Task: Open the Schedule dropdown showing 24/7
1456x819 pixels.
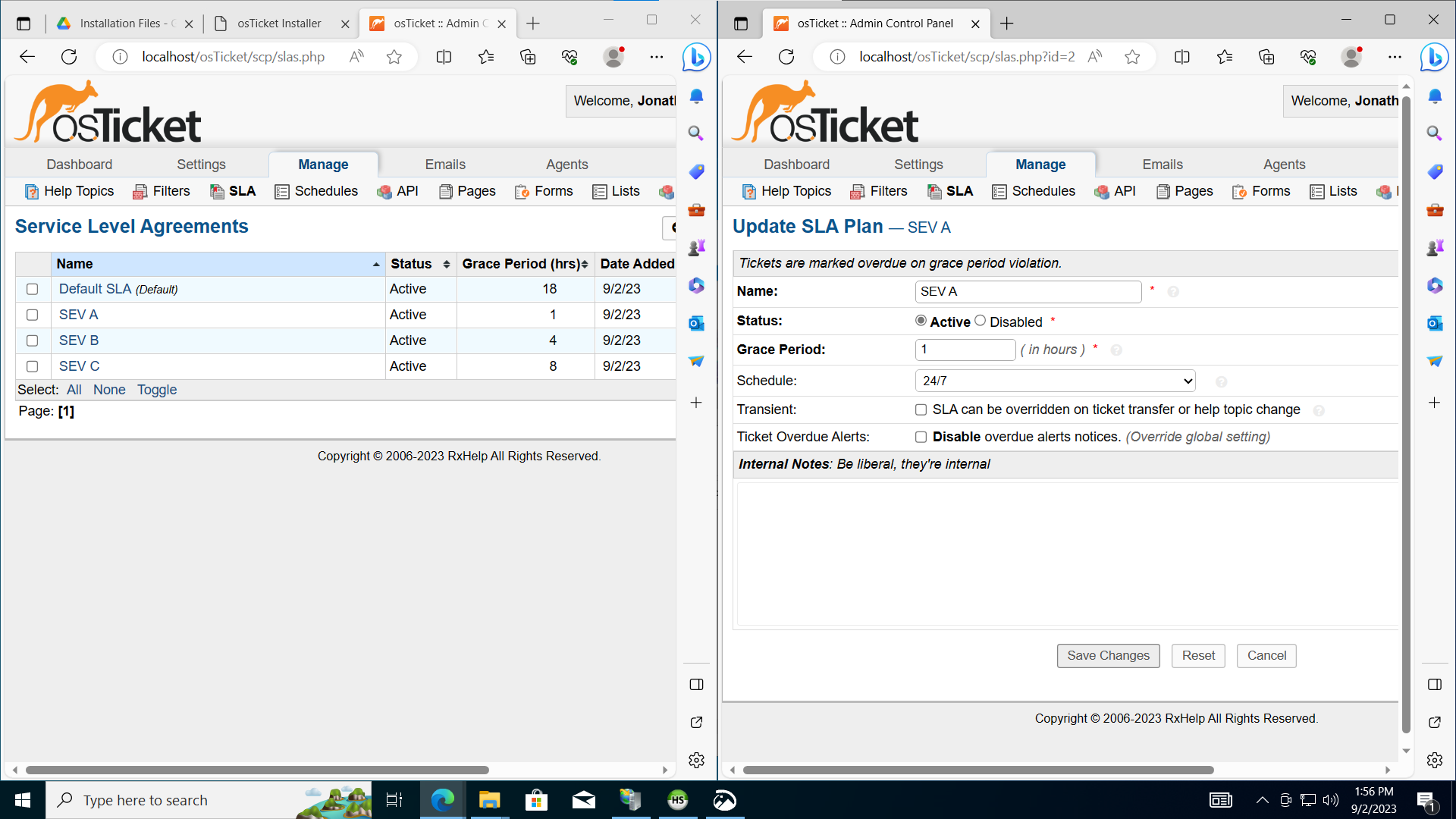Action: [1054, 380]
